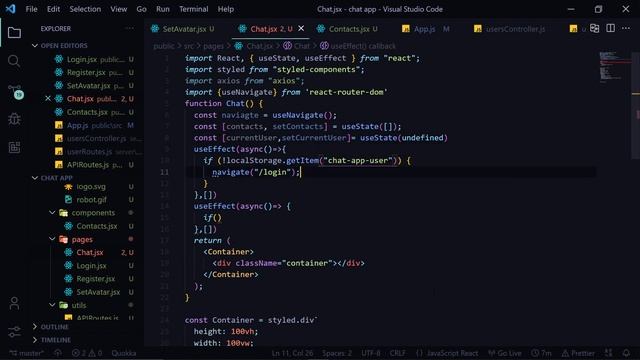Image resolution: width=640 pixels, height=360 pixels.
Task: Click the Ln 11, Col 26 cursor position
Action: (292, 353)
